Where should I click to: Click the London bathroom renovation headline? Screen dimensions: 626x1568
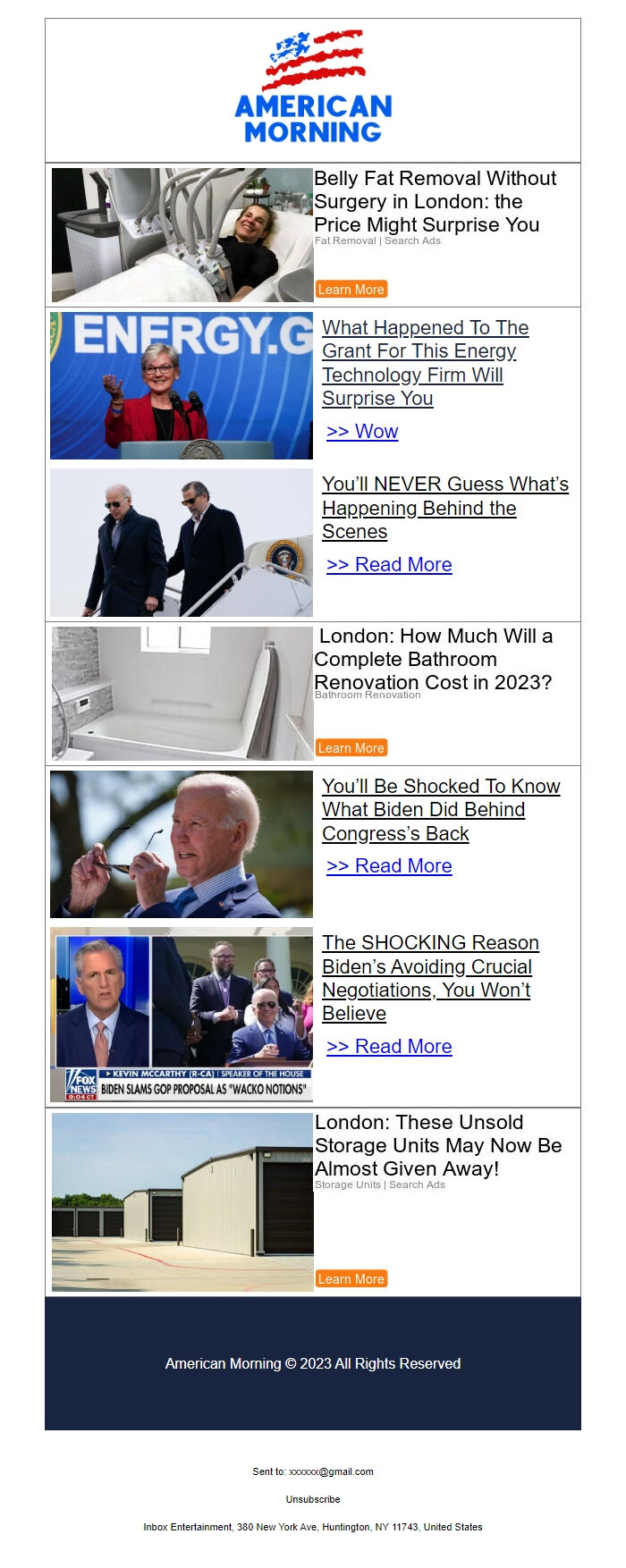pyautogui.click(x=434, y=659)
